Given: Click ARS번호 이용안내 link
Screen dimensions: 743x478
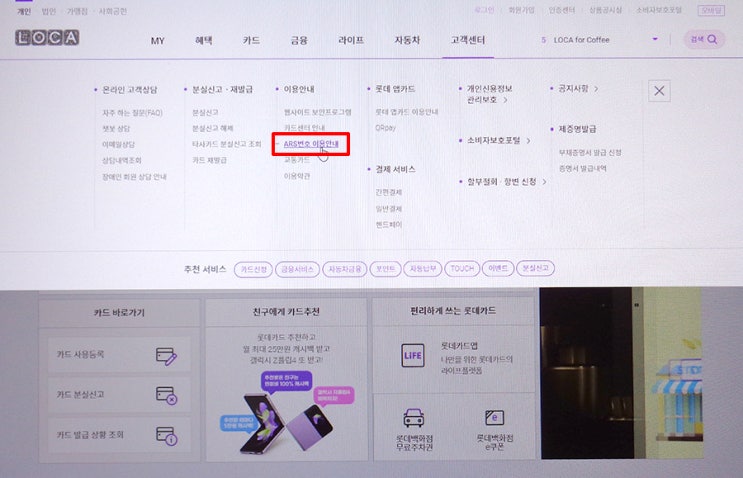Looking at the screenshot, I should pos(311,144).
